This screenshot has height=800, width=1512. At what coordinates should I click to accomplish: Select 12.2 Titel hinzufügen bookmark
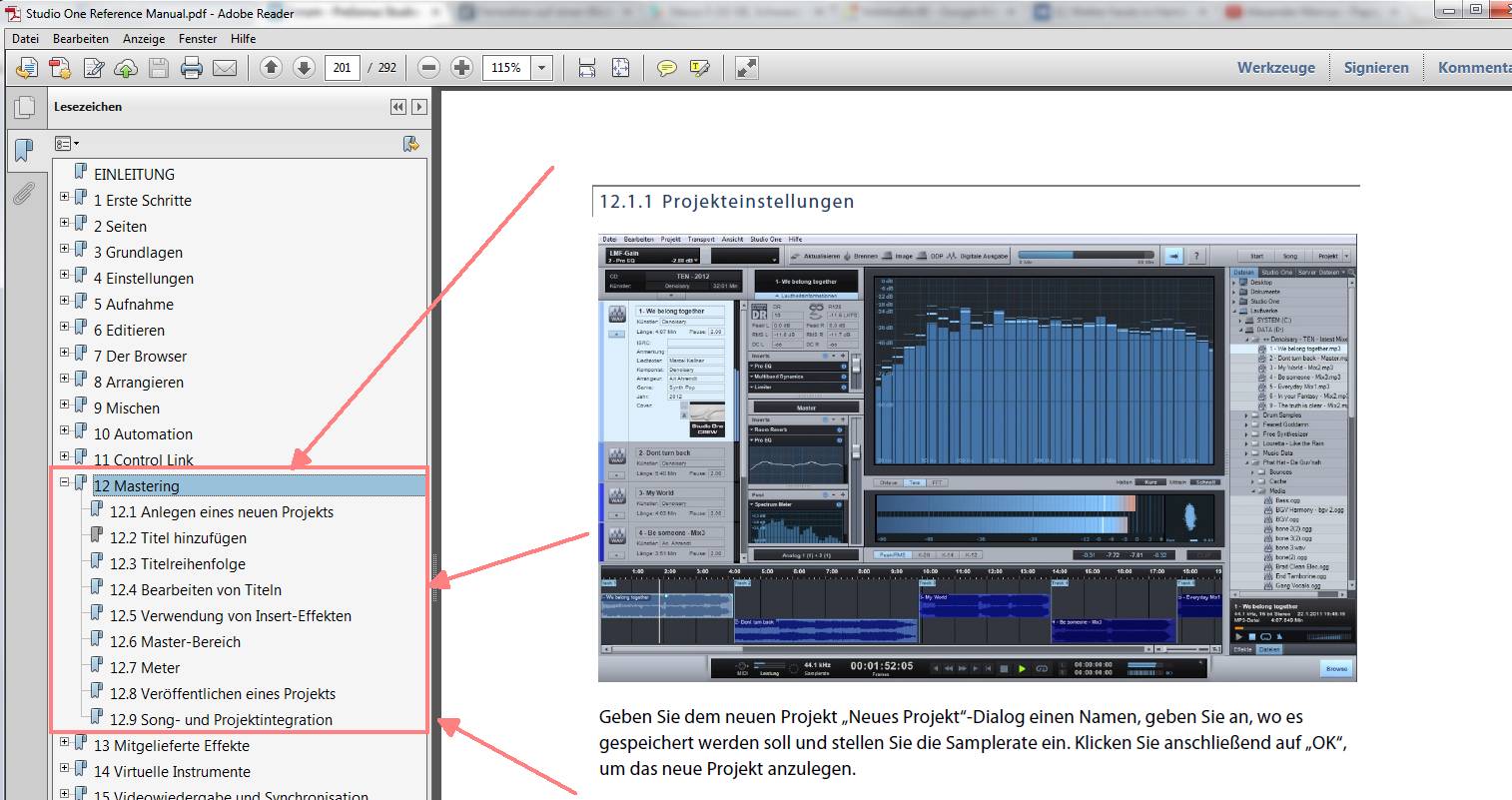click(x=178, y=537)
